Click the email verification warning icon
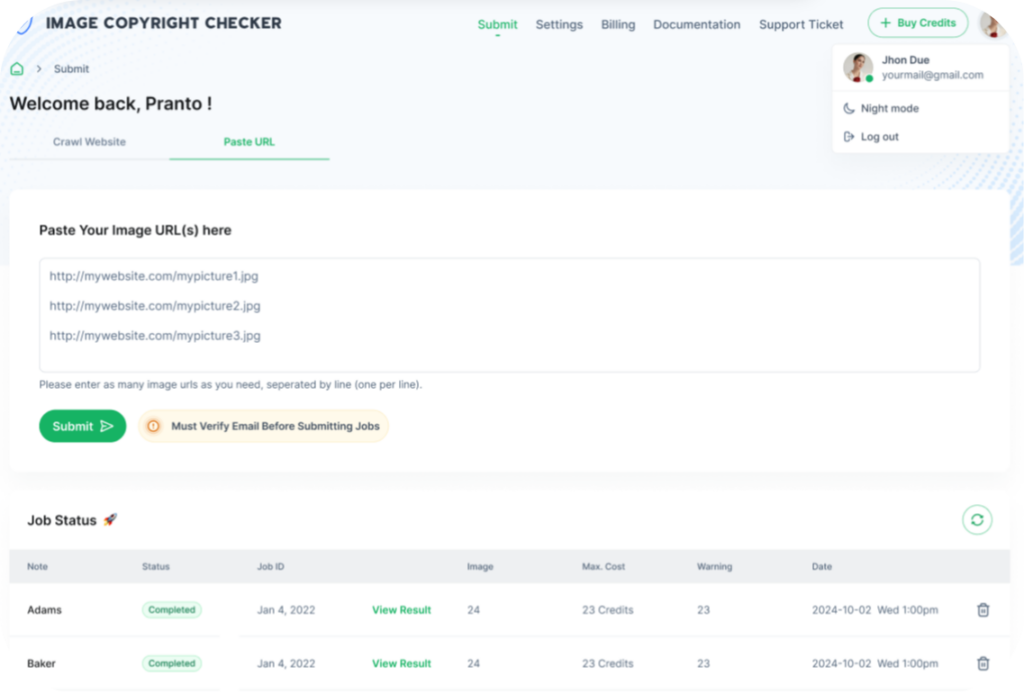The width and height of the screenshot is (1024, 694). coord(153,426)
